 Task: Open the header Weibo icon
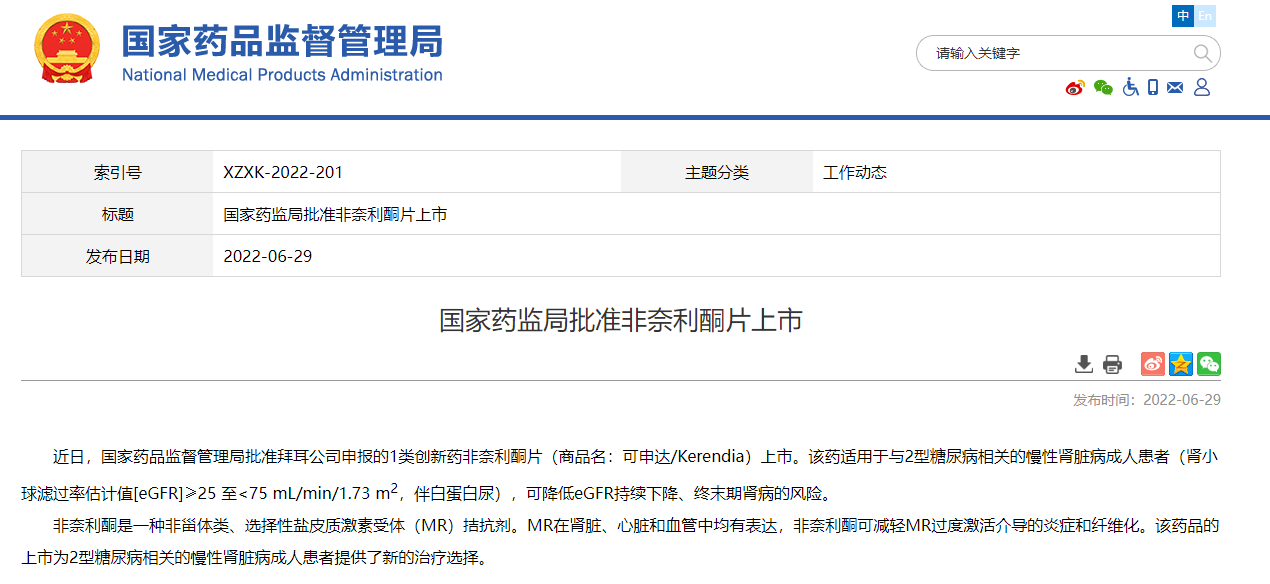(1075, 88)
